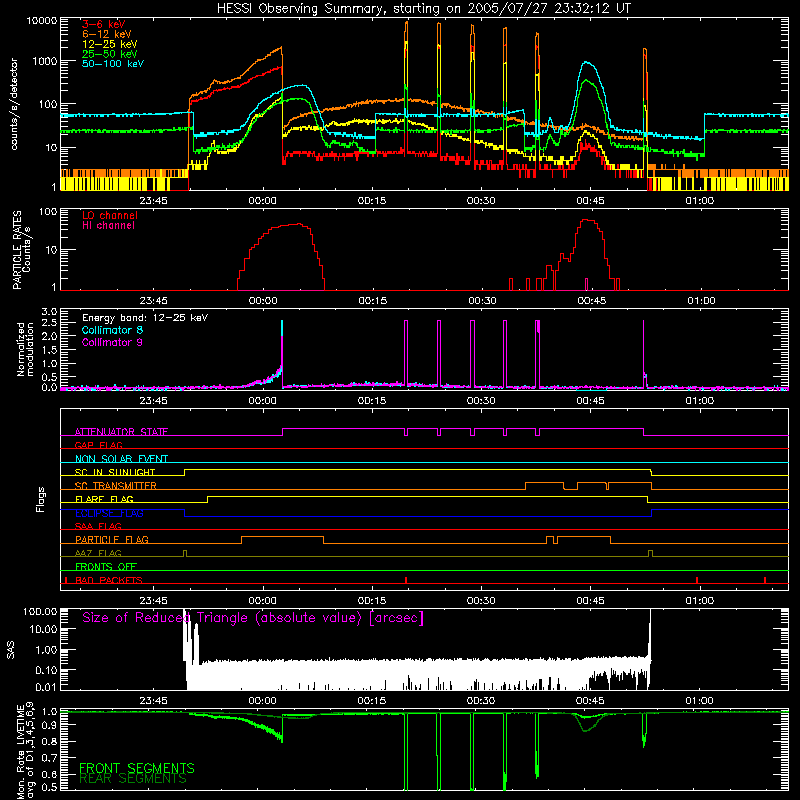Click the 1000 tick label on counts plot
Image resolution: width=800 pixels, height=800 pixels.
pos(45,61)
